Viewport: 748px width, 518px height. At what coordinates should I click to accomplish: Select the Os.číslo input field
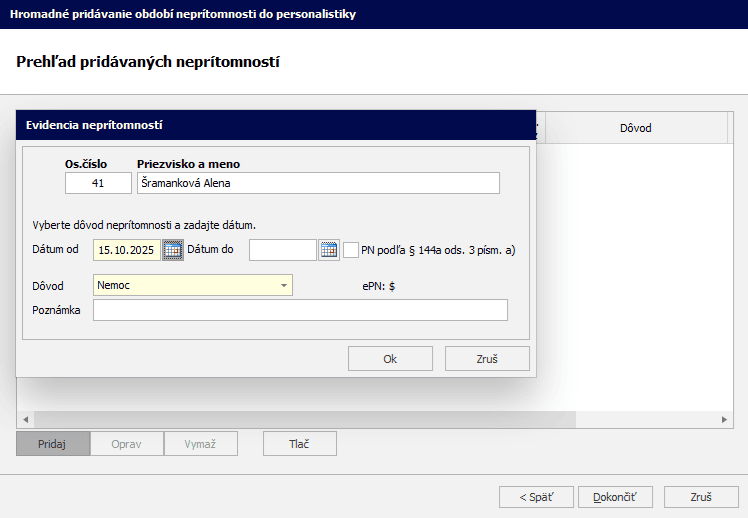[x=98, y=183]
